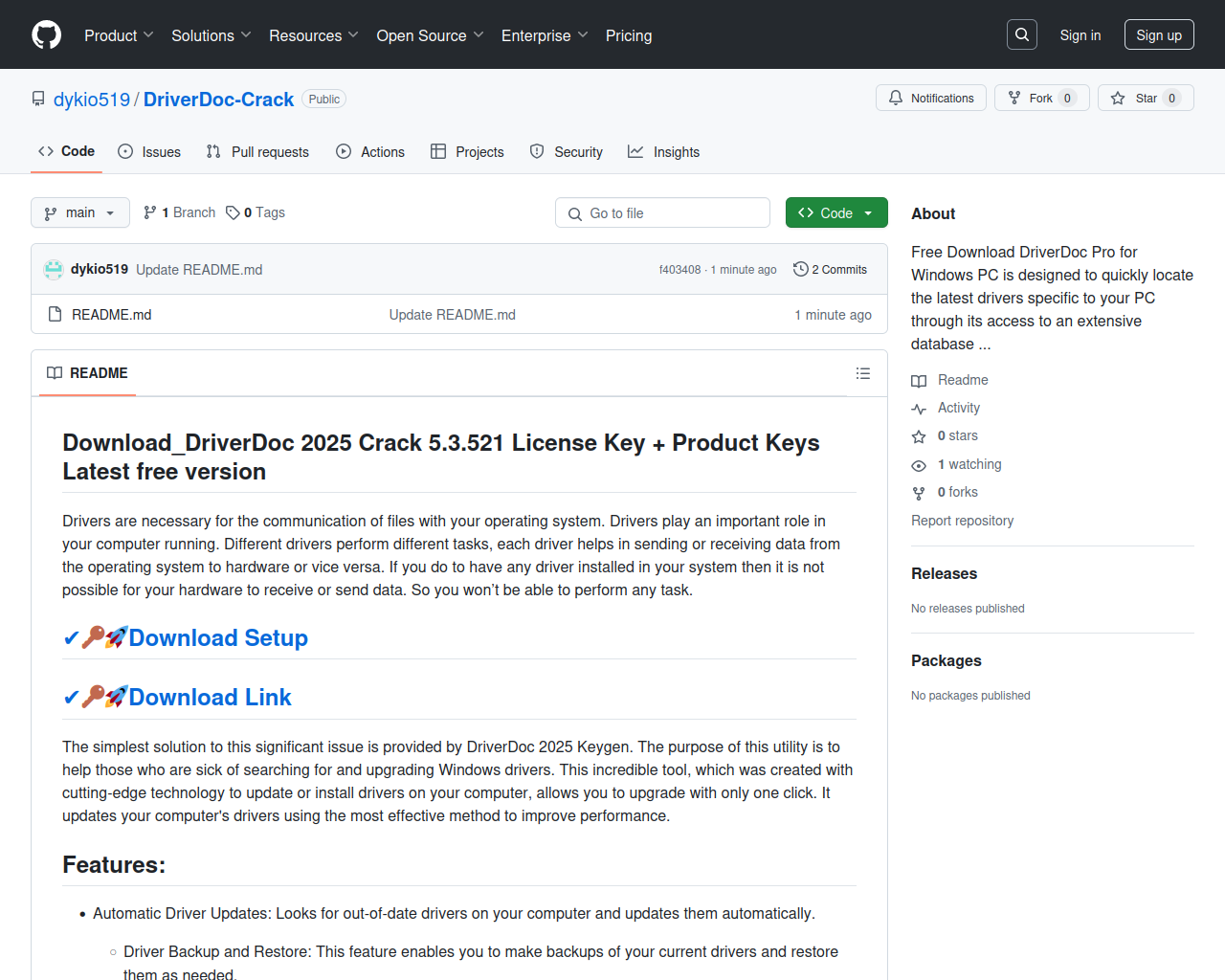Click the 1 watching link text
This screenshot has width=1225, height=980.
click(969, 464)
